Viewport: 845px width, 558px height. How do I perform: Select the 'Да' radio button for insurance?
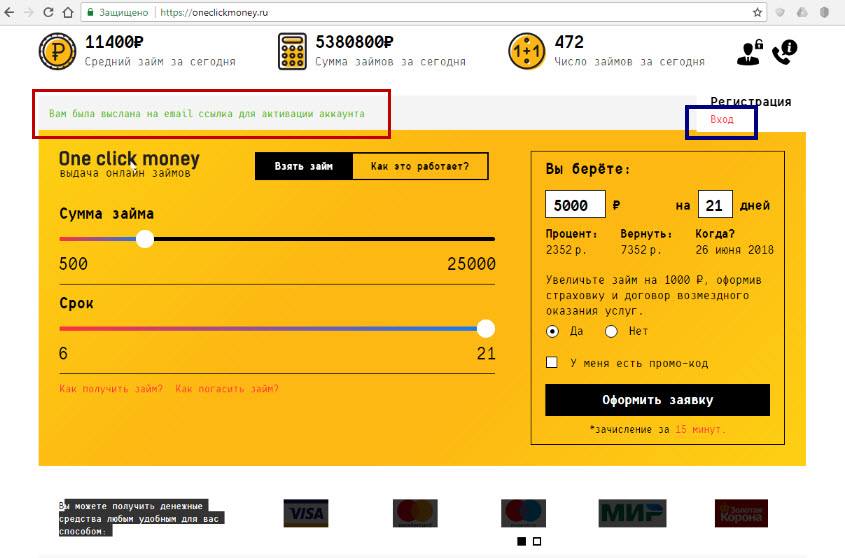tap(552, 331)
